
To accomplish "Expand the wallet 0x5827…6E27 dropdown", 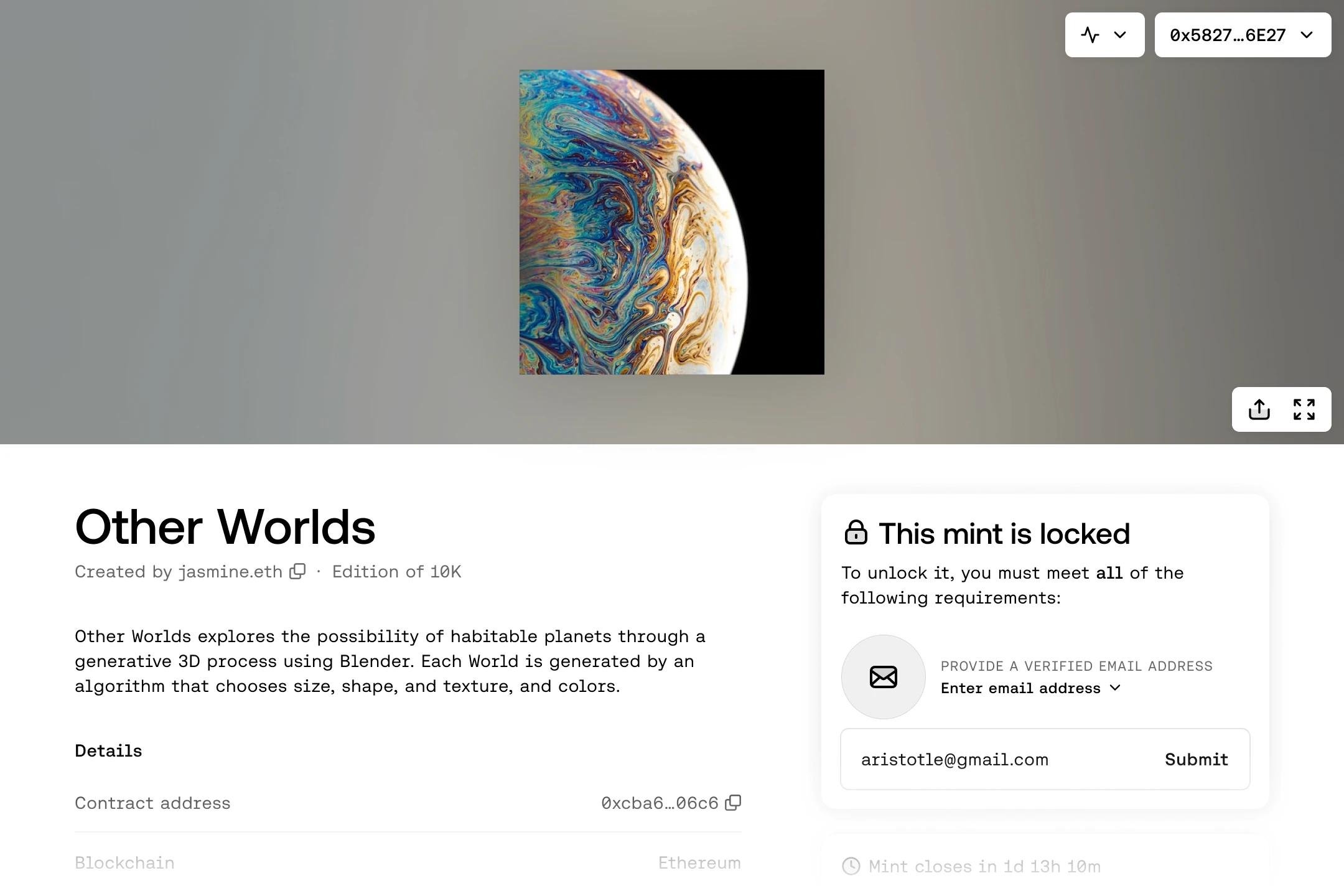I will pyautogui.click(x=1243, y=35).
